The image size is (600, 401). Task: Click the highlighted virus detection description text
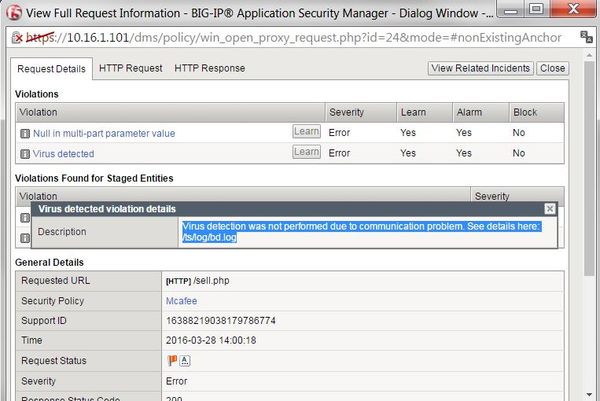(360, 231)
